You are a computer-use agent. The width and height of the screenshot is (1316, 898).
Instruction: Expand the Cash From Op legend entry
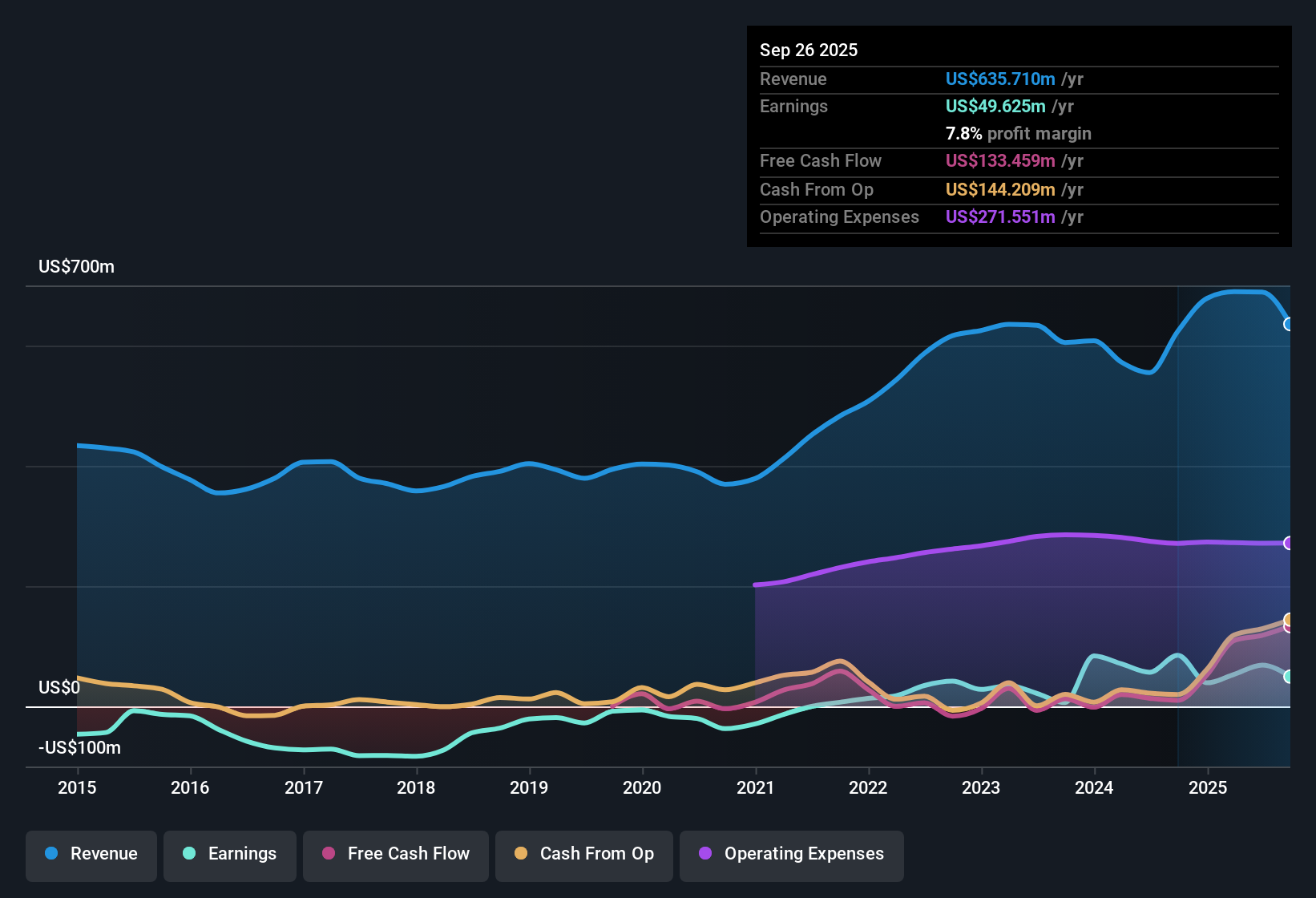coord(583,854)
